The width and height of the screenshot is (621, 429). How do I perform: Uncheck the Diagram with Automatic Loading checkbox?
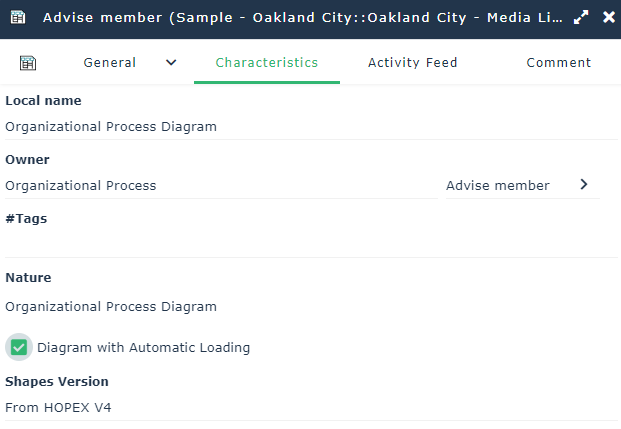[x=19, y=347]
